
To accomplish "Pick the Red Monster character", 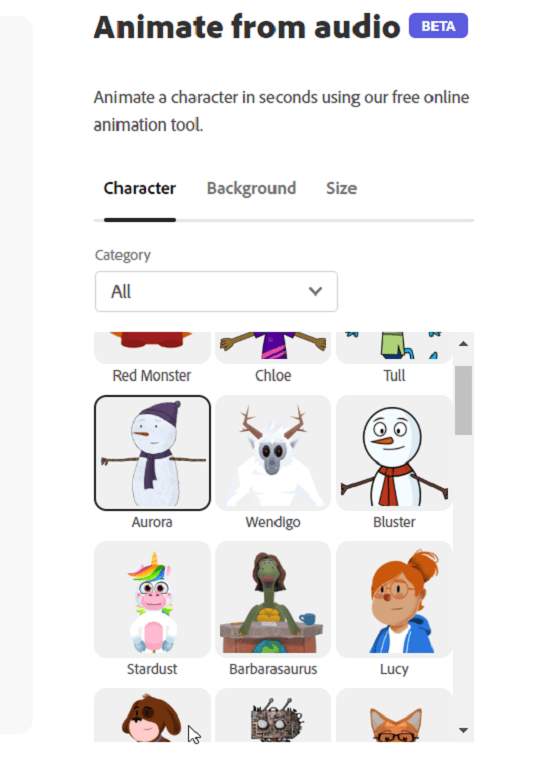I will (x=152, y=348).
